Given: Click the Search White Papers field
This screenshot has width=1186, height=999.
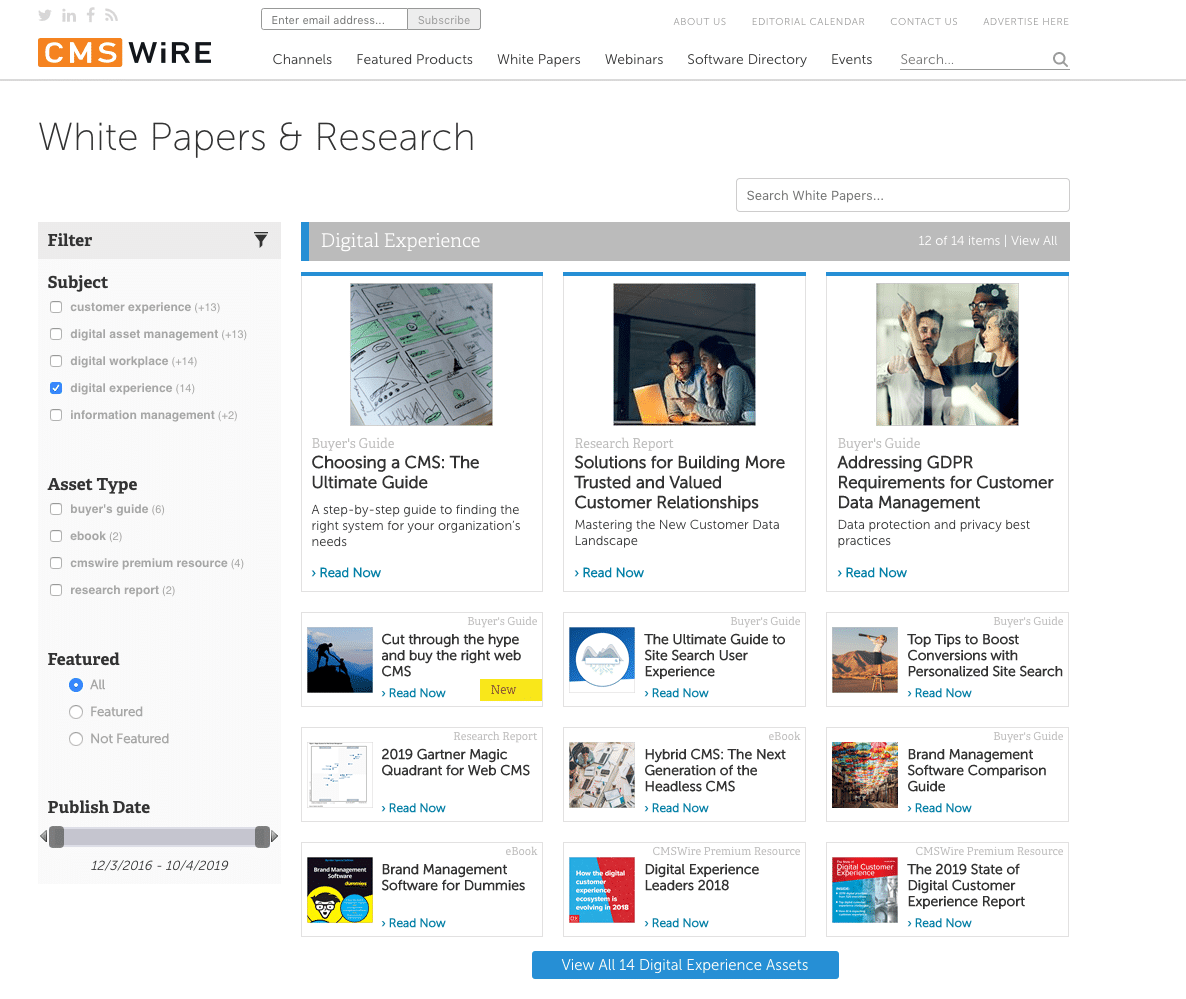Looking at the screenshot, I should pyautogui.click(x=902, y=195).
